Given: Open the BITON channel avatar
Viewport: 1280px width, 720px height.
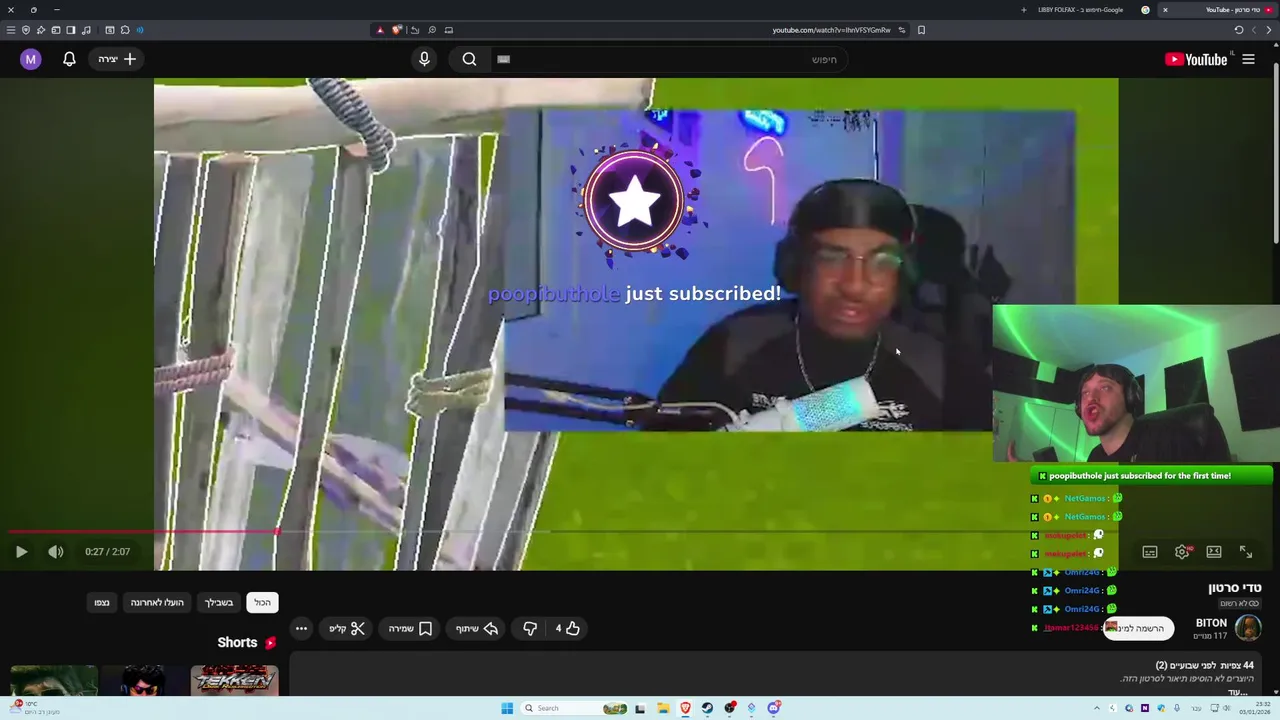Looking at the screenshot, I should pos(1248,628).
